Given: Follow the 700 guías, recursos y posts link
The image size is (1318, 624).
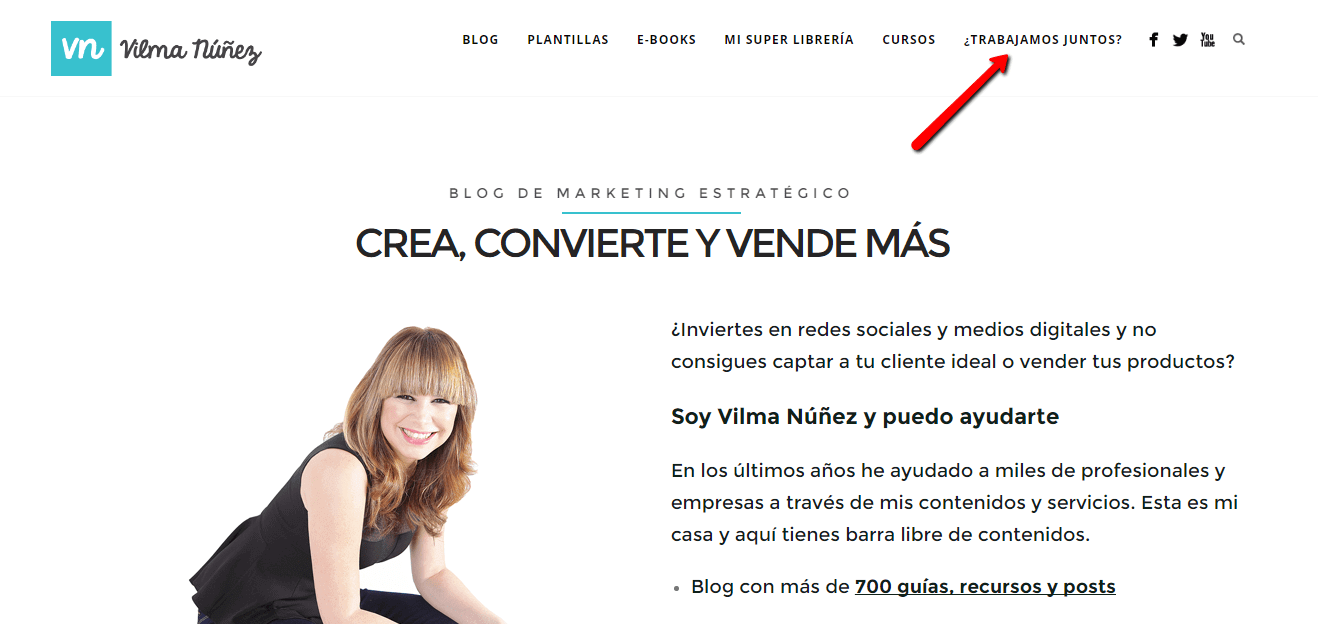Looking at the screenshot, I should pos(985,586).
